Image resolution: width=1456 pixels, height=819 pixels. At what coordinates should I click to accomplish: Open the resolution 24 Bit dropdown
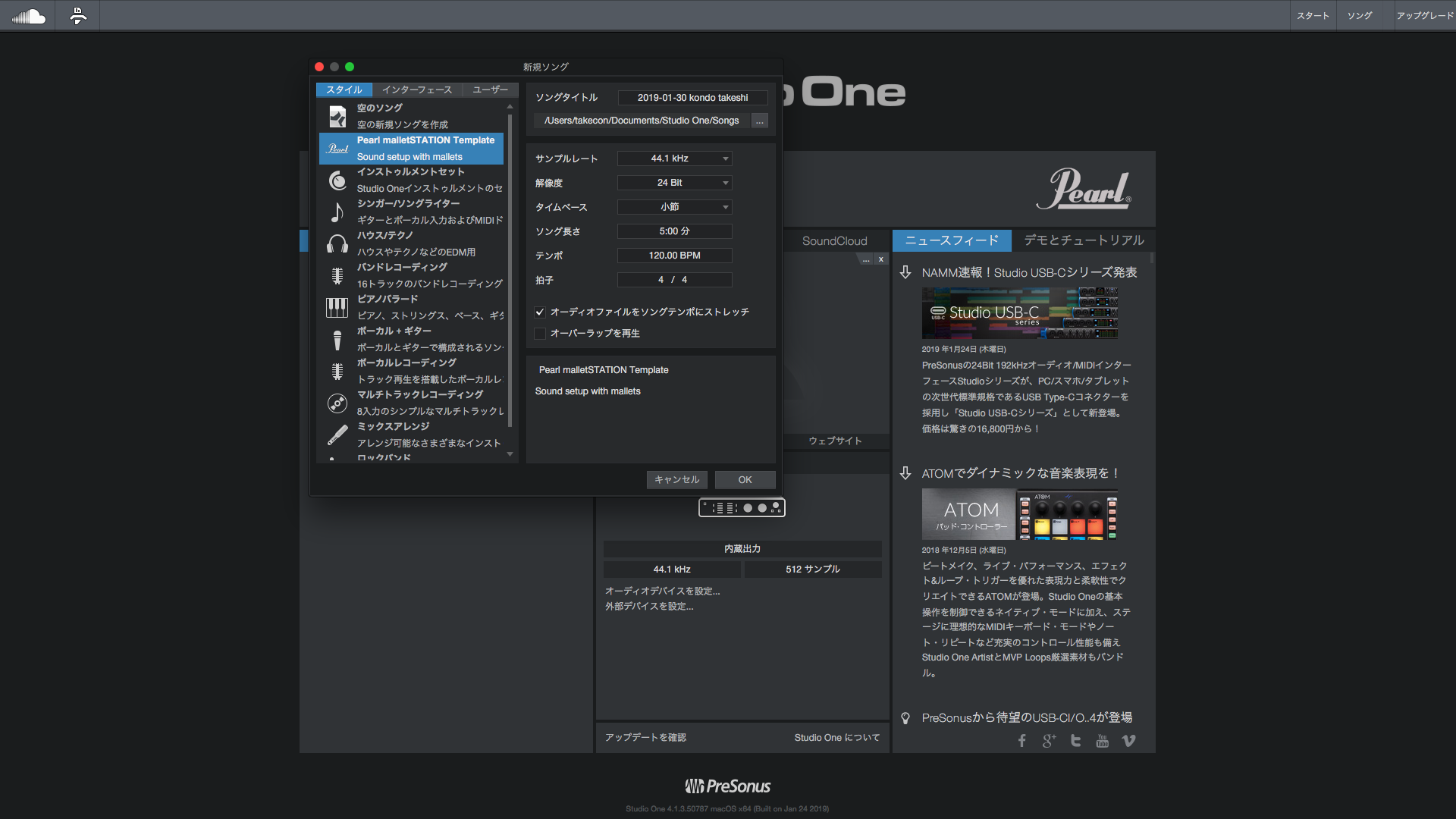pos(674,183)
